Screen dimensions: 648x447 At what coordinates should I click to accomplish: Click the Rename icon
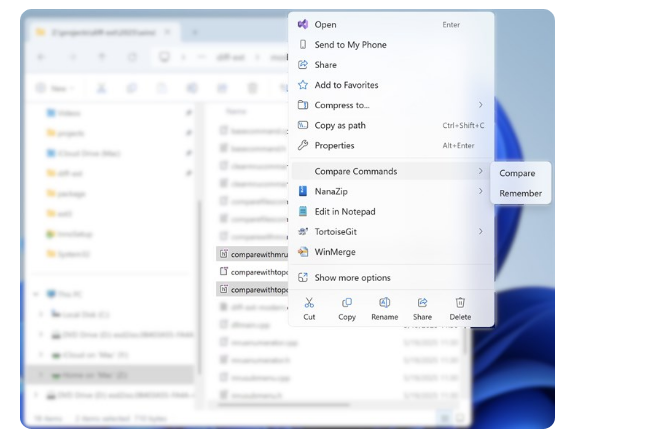coord(384,302)
